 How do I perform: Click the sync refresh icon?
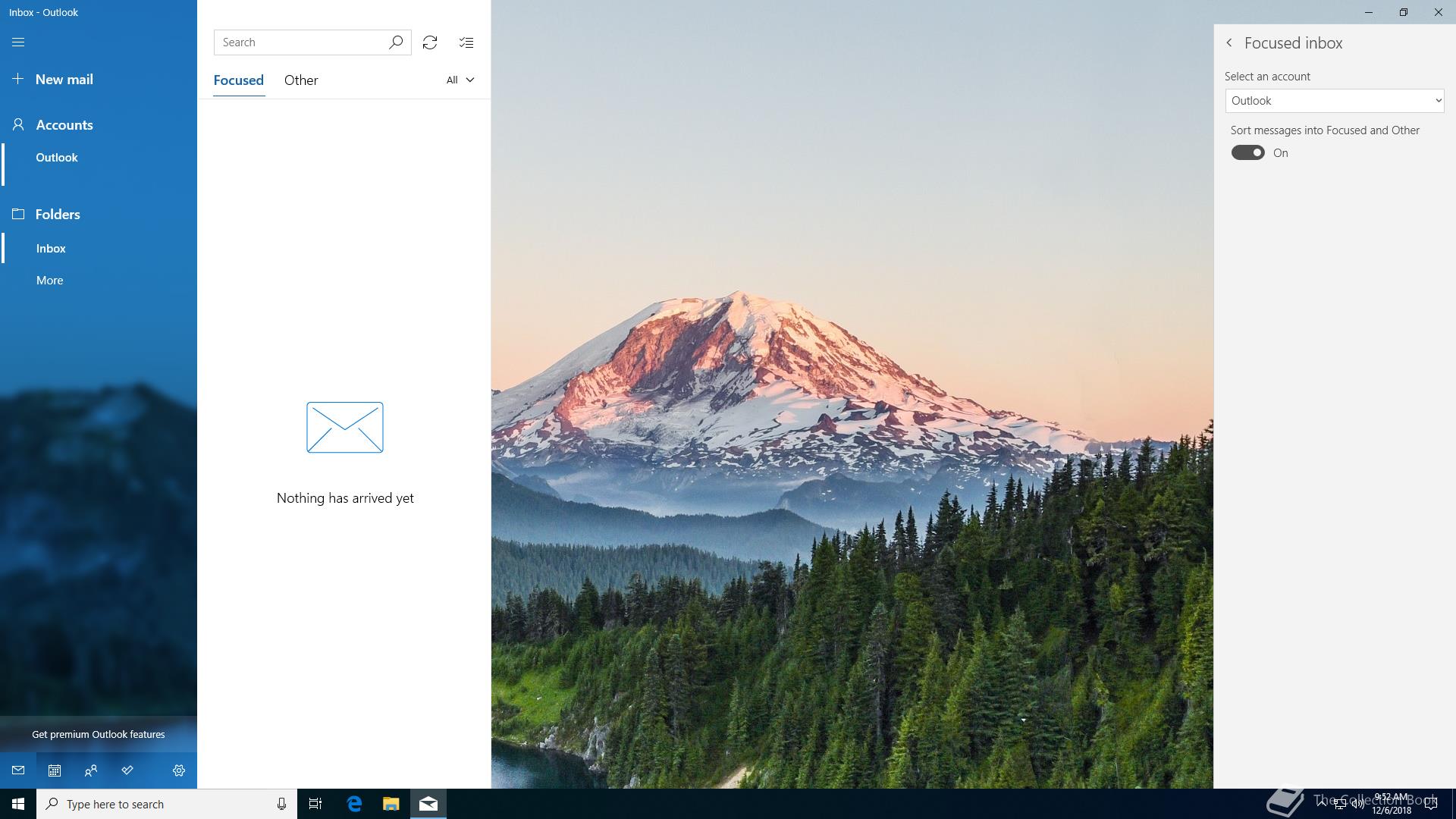[430, 42]
